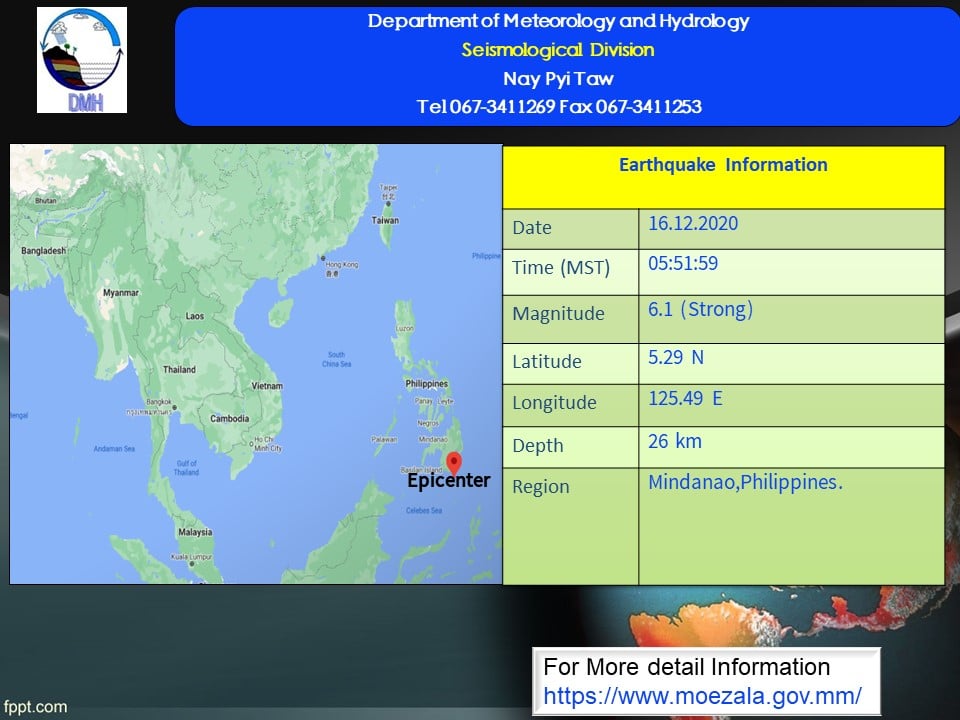Select the date value 16.12.2020
Image resolution: width=960 pixels, height=720 pixels.
[x=693, y=223]
